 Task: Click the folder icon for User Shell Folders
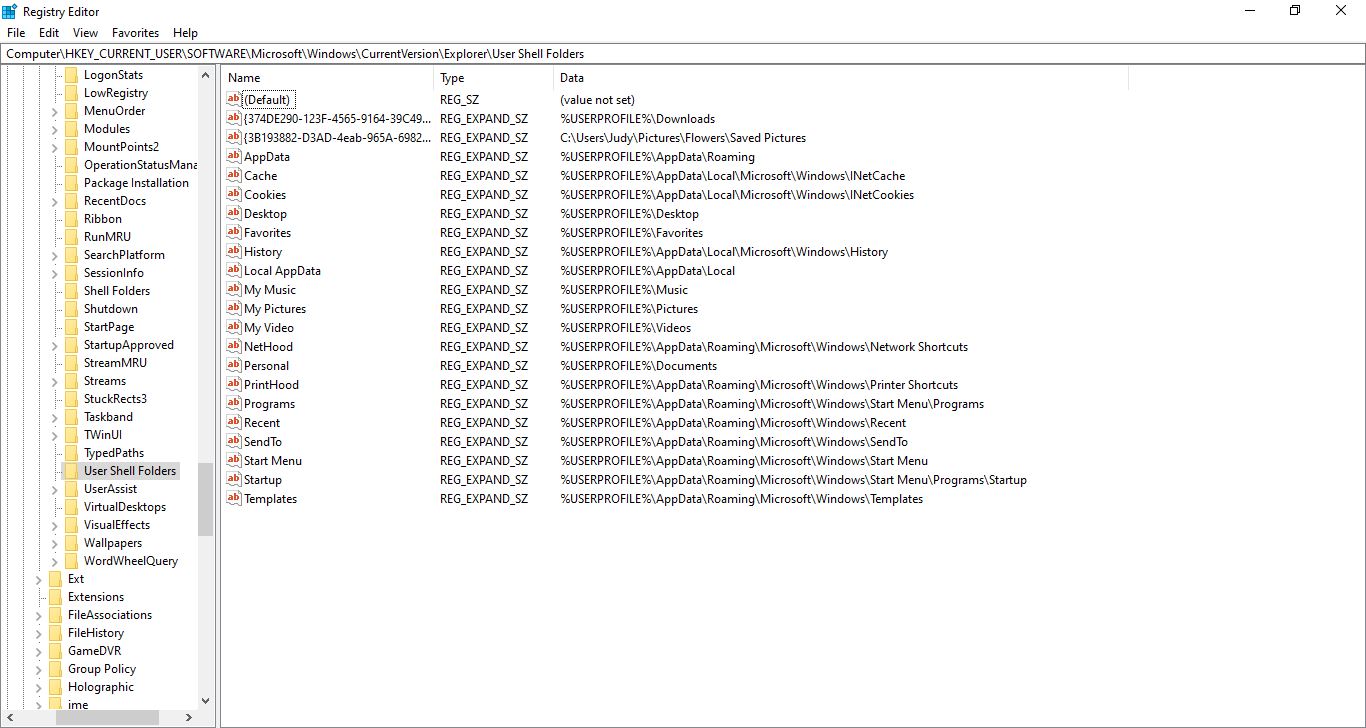pyautogui.click(x=71, y=470)
